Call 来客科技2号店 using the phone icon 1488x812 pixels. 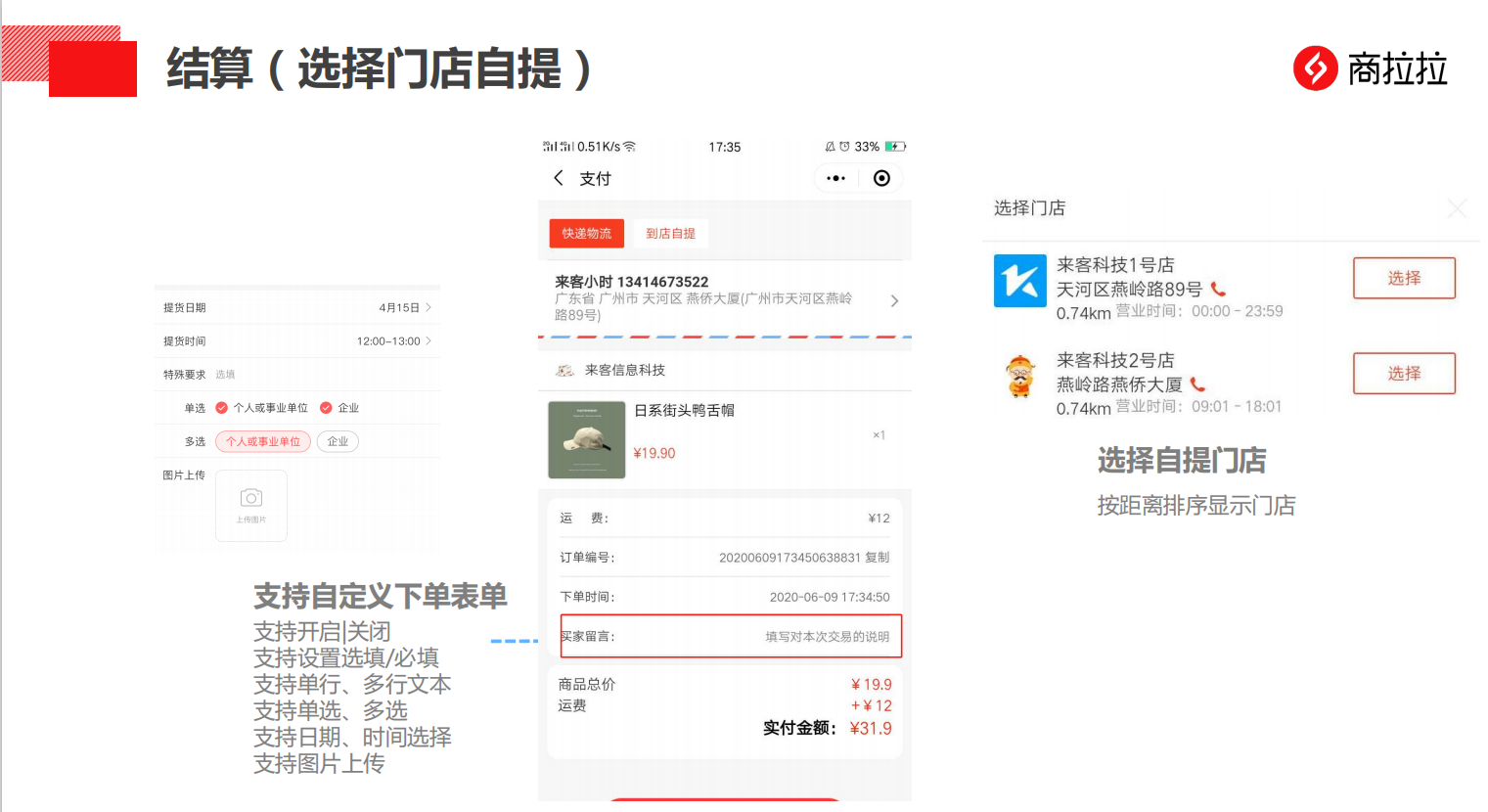(x=1197, y=384)
